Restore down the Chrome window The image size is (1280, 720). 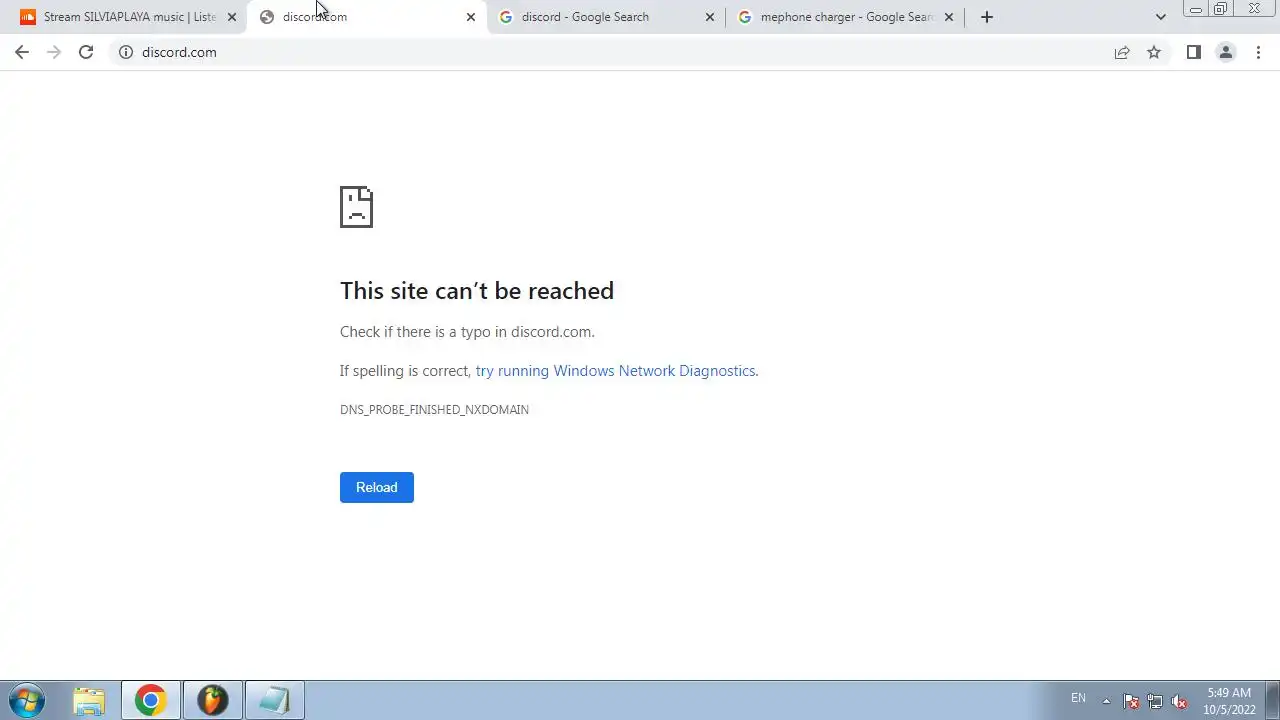tap(1220, 9)
